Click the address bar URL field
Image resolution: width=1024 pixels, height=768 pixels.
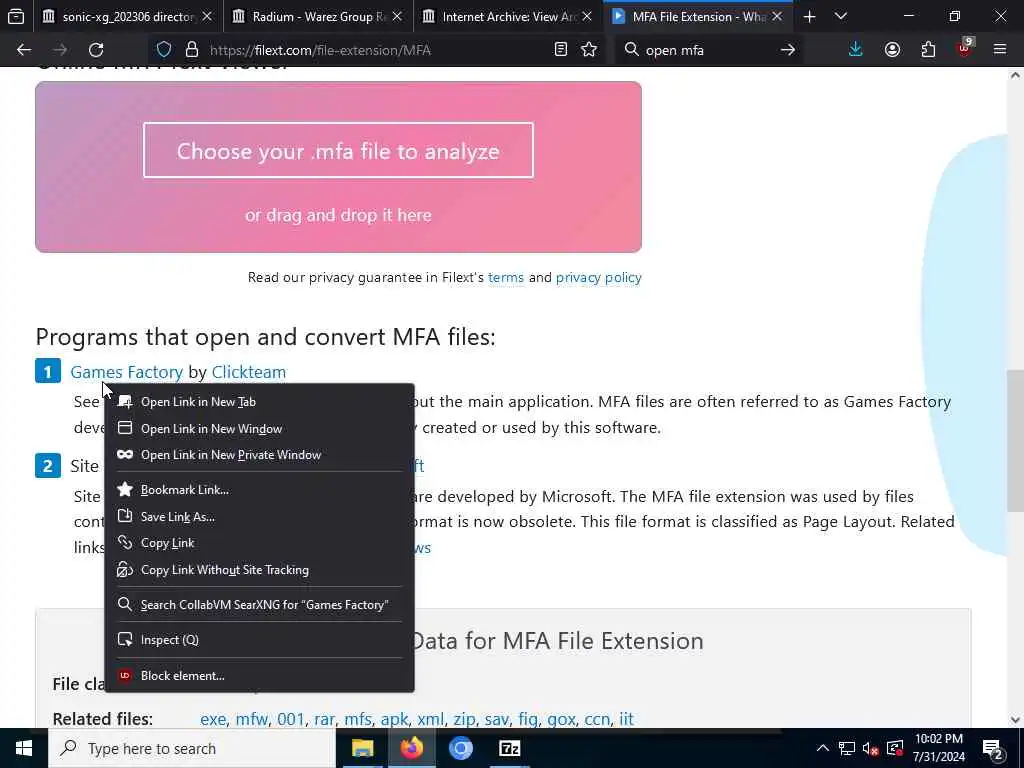click(x=376, y=50)
